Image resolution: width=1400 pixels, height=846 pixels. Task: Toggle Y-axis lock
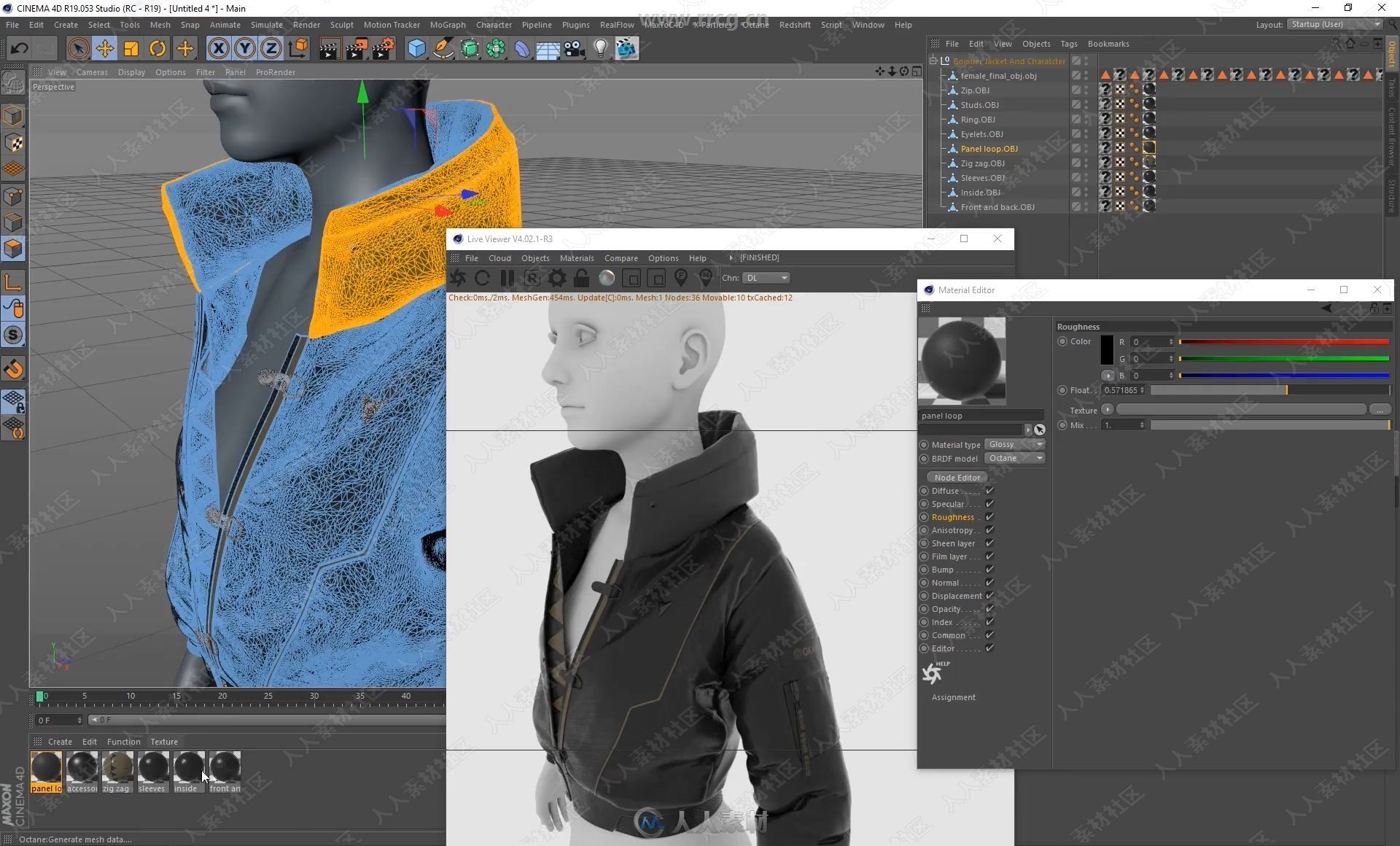[245, 49]
